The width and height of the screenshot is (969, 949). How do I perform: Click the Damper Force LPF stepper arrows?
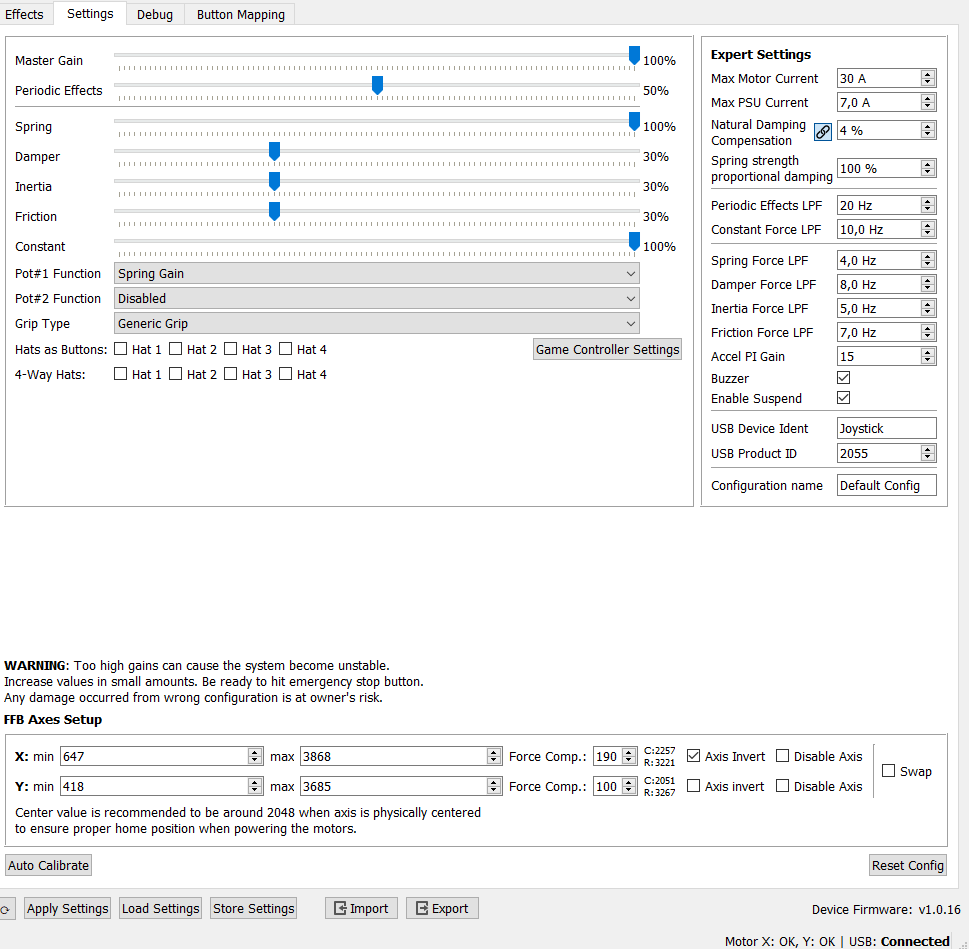pyautogui.click(x=927, y=284)
